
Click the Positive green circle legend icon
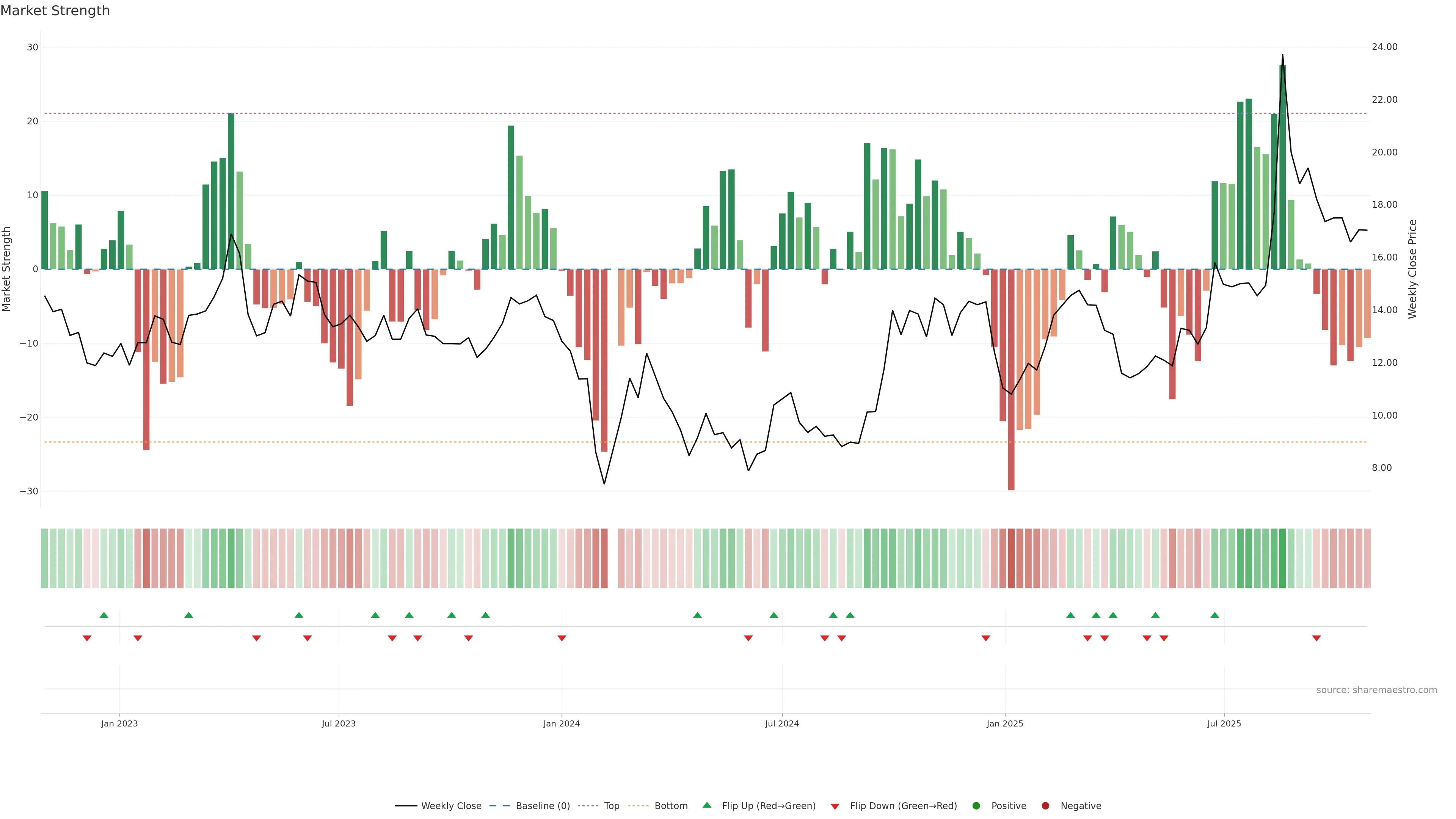(x=976, y=806)
